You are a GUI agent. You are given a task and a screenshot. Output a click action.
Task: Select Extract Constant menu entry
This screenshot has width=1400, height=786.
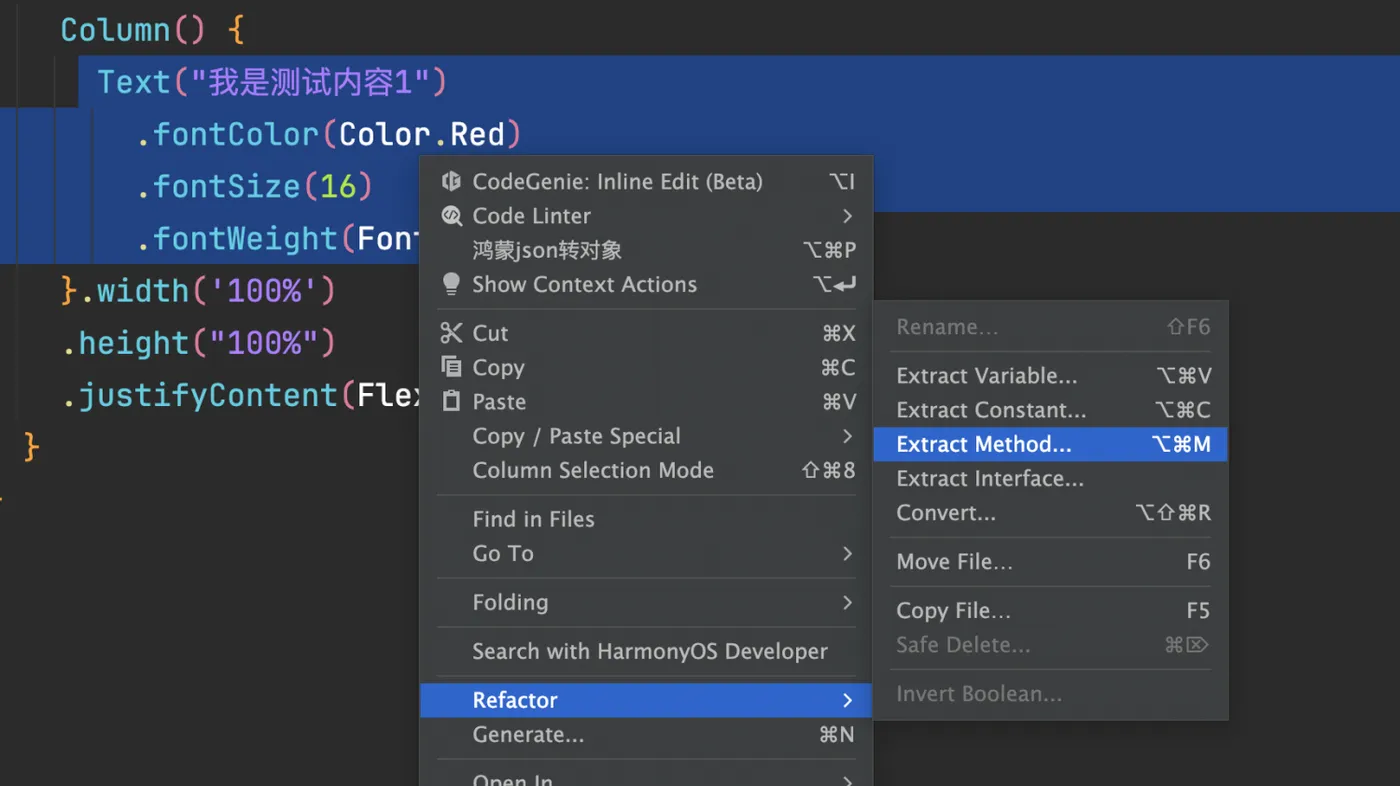point(1050,410)
